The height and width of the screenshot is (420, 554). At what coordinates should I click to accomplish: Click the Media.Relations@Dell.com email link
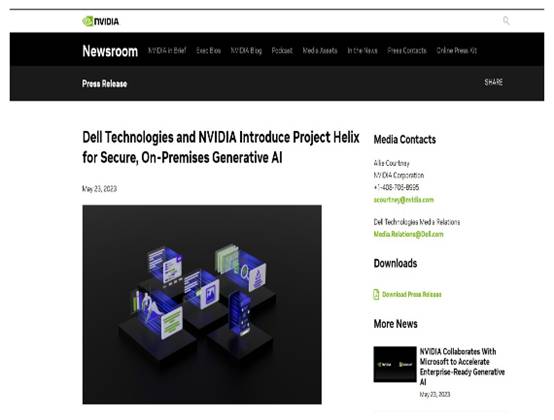click(408, 234)
